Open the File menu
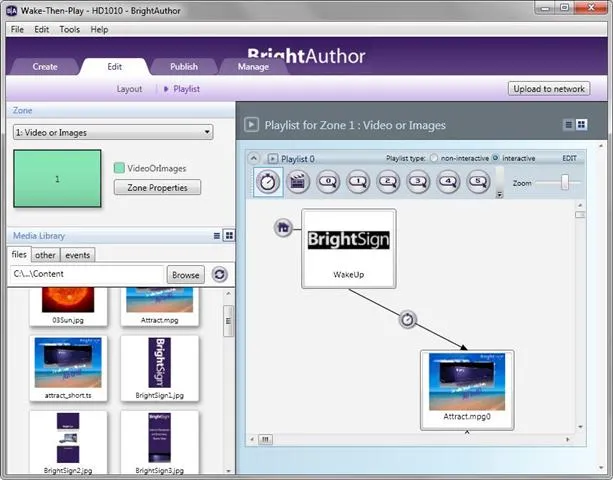The height and width of the screenshot is (480, 613). point(17,30)
